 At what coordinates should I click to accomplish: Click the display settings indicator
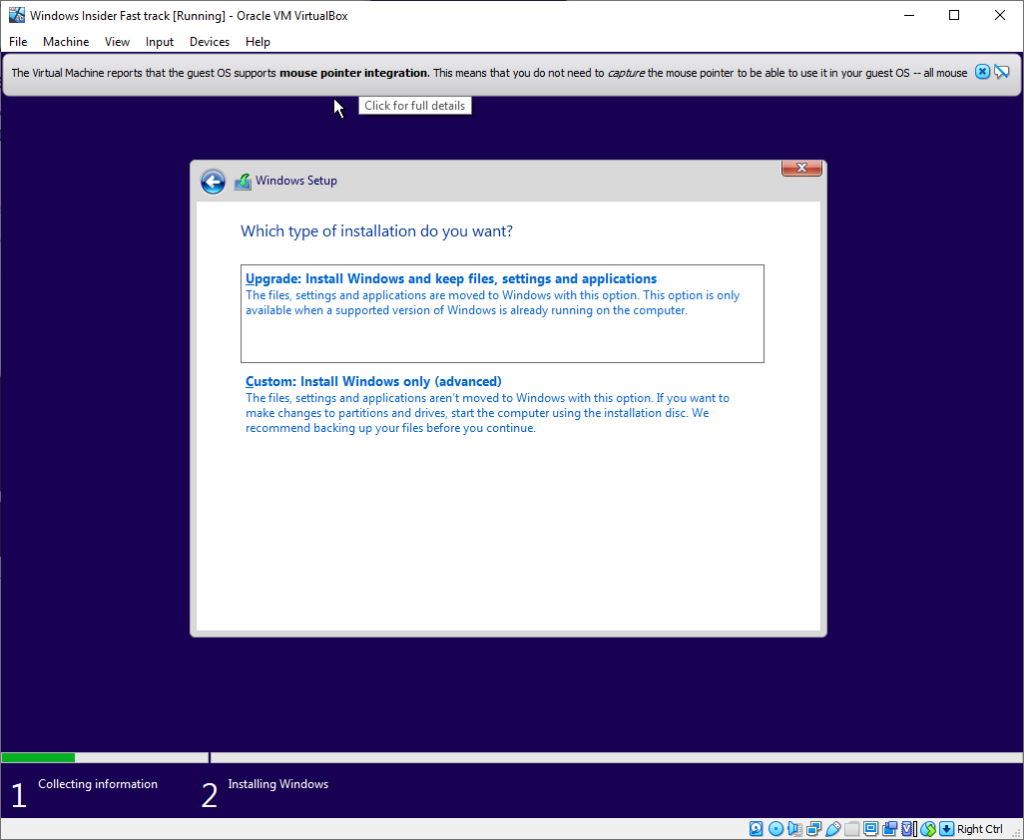tap(871, 829)
